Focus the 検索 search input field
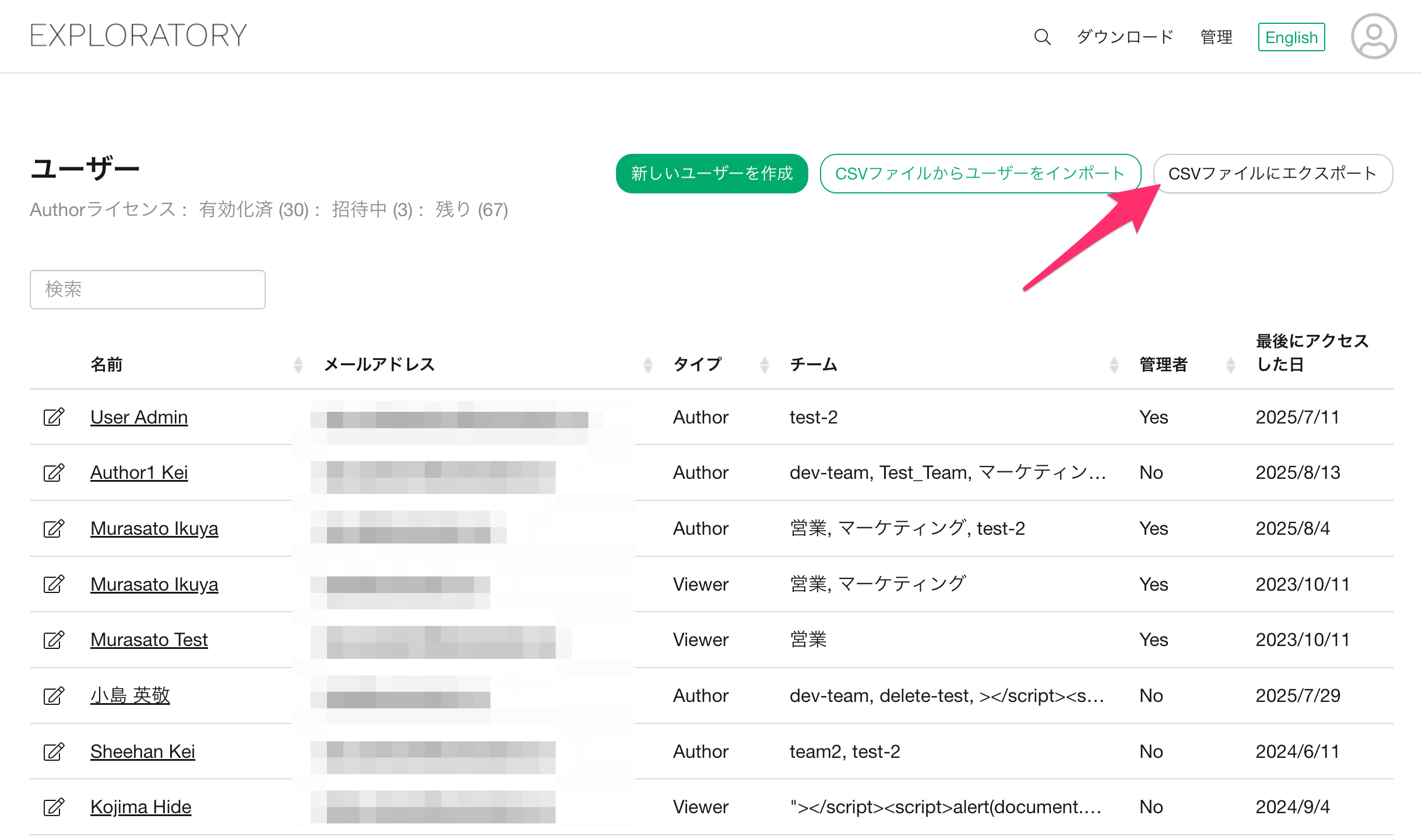The width and height of the screenshot is (1422, 840). coord(147,289)
